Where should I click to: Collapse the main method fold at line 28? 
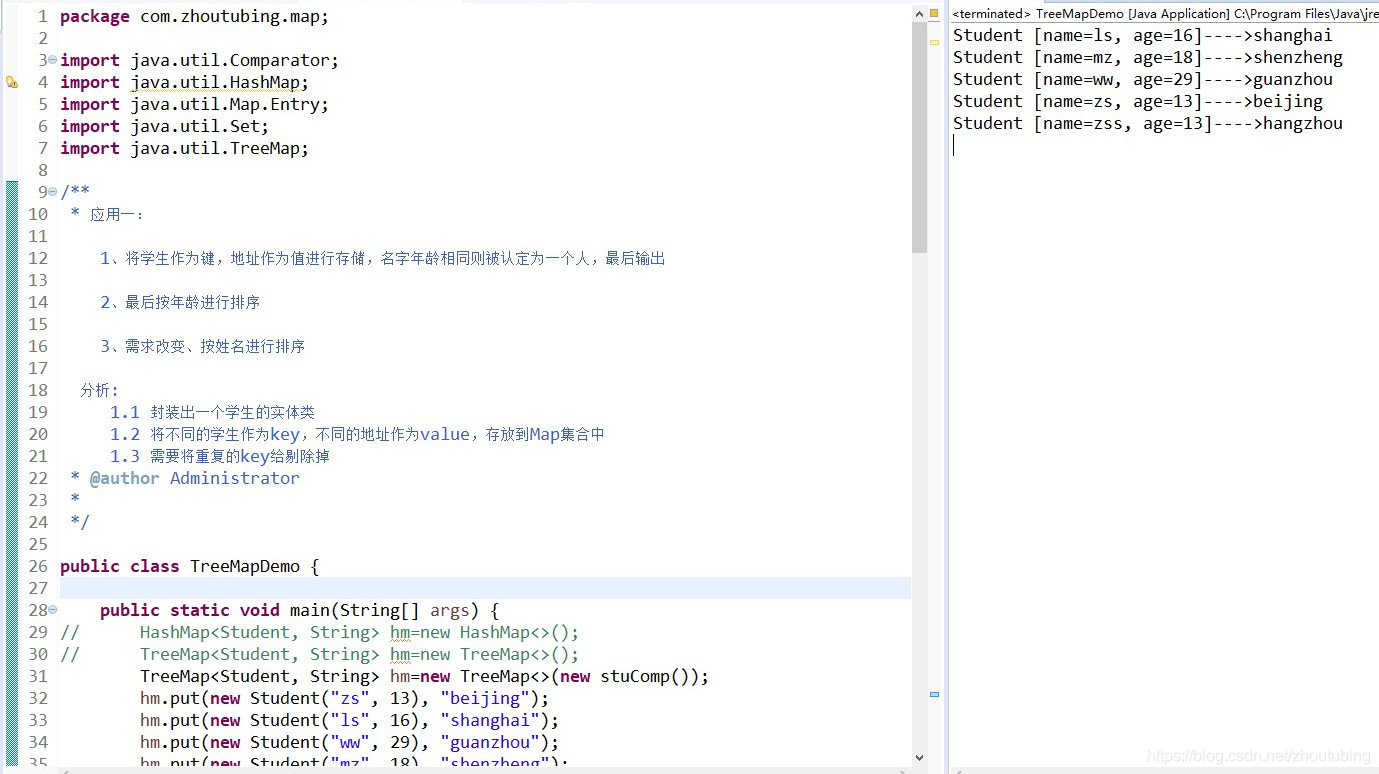pos(52,610)
